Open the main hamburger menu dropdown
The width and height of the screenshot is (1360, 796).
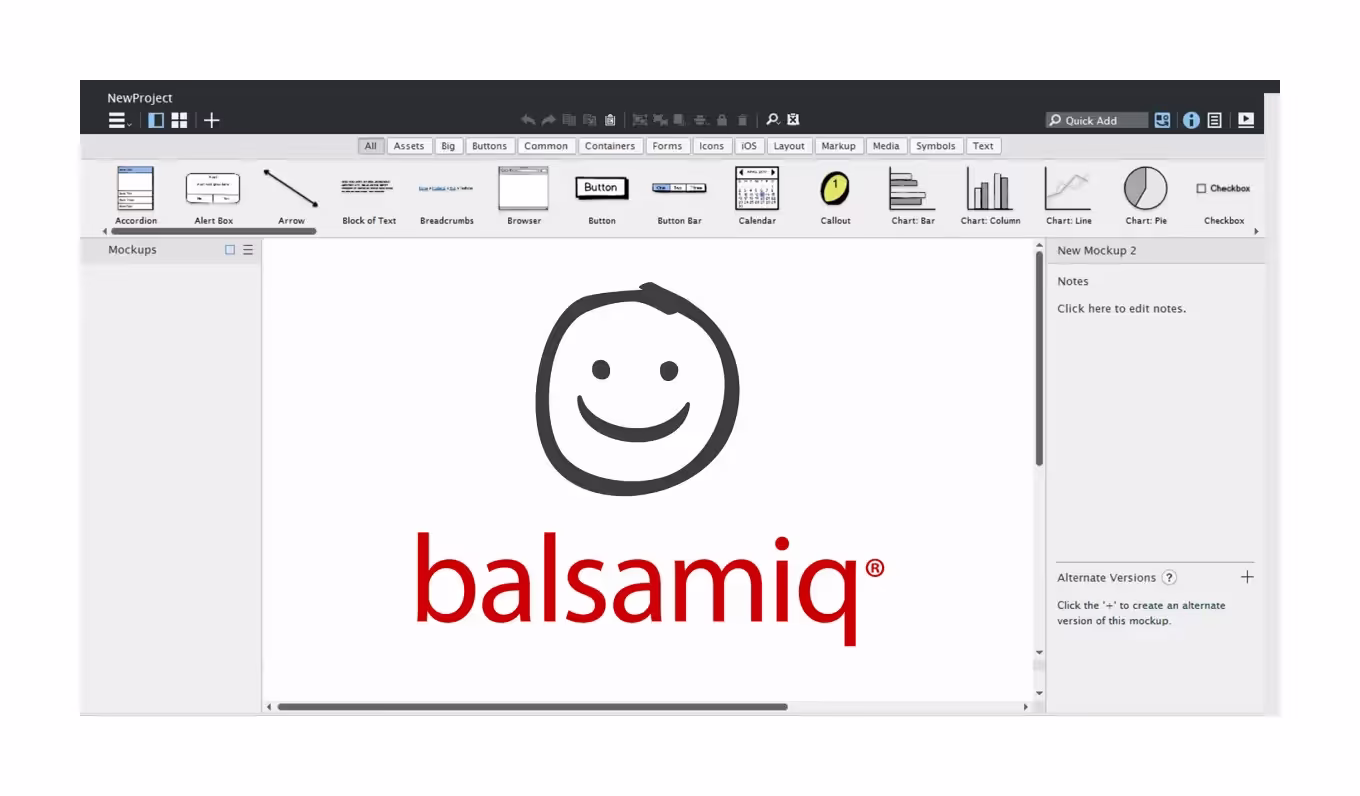(x=119, y=121)
